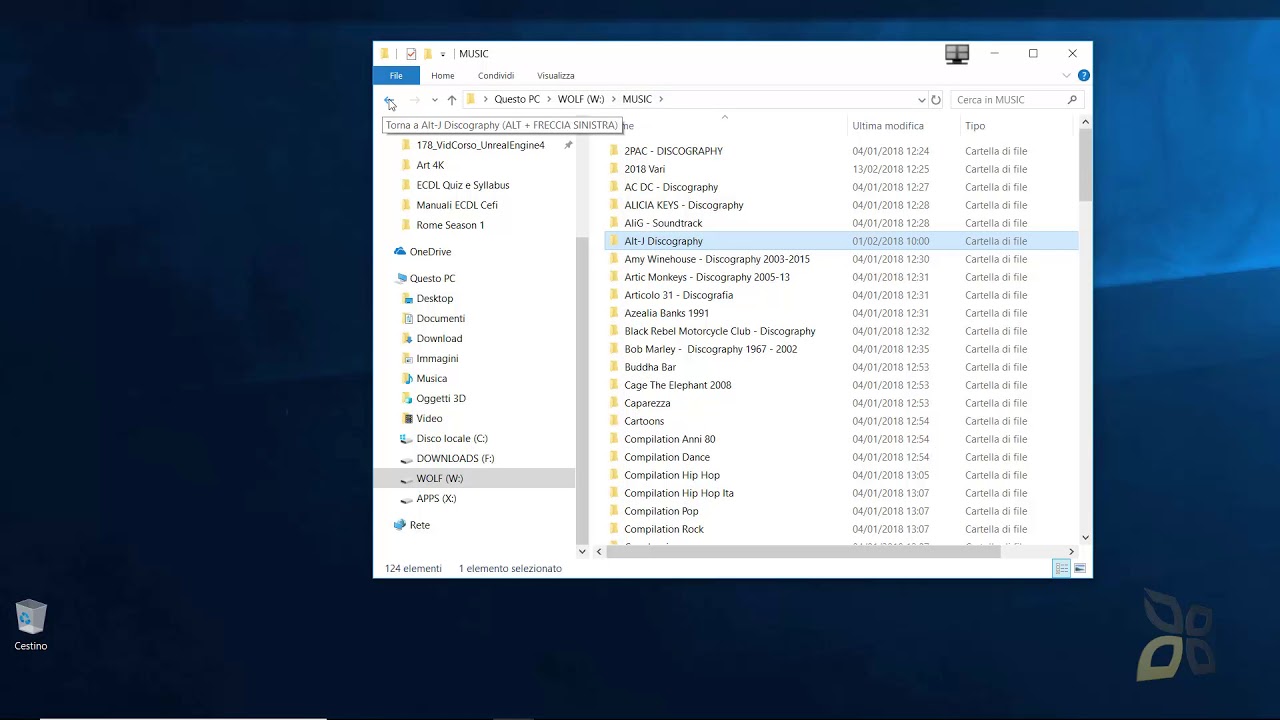Open the File ribbon tab
Viewport: 1280px width, 720px height.
click(396, 76)
